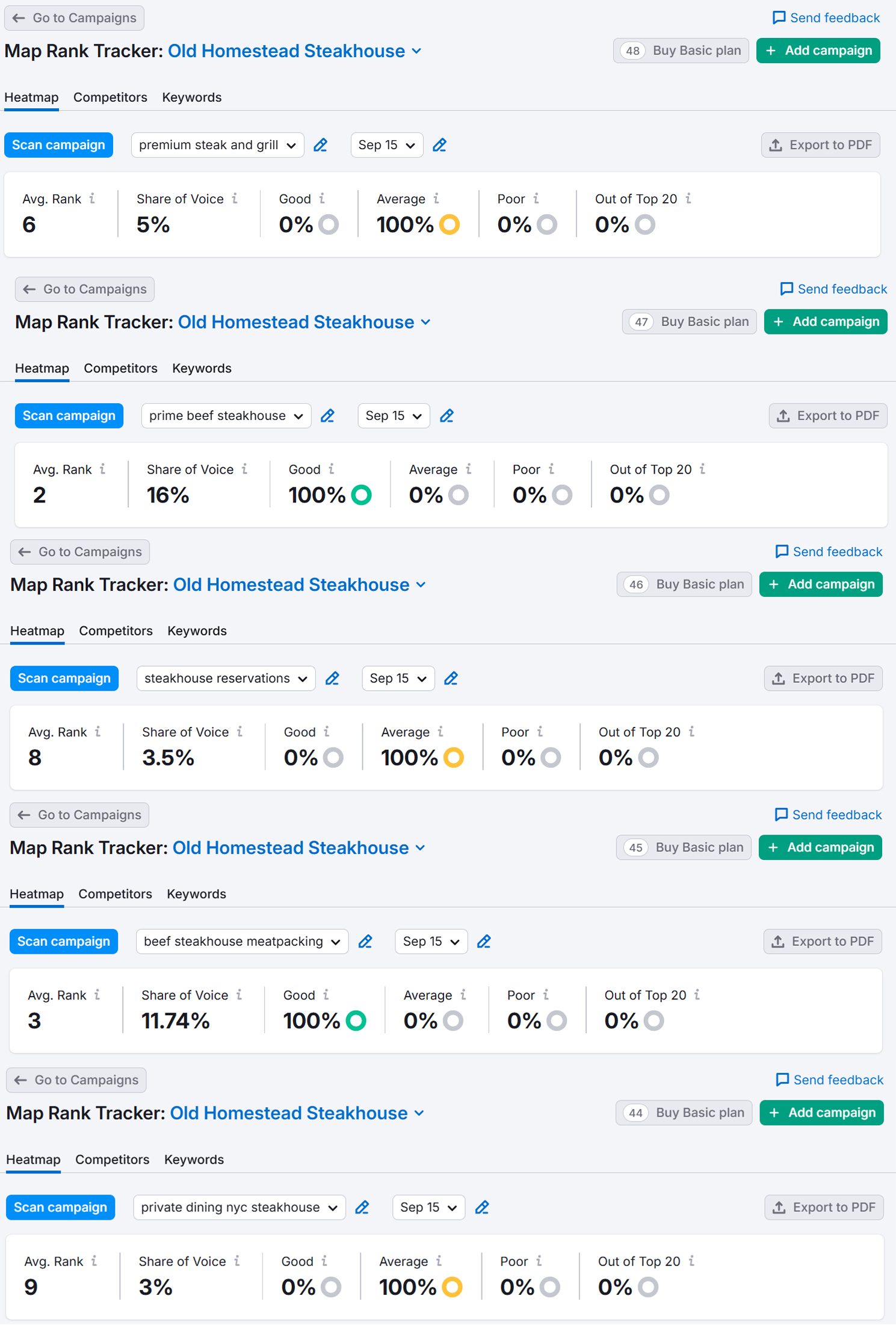Open Keywords tab under '44 Buy Basic plan' header
Viewport: 896px width, 1325px height.
pyautogui.click(x=194, y=1160)
